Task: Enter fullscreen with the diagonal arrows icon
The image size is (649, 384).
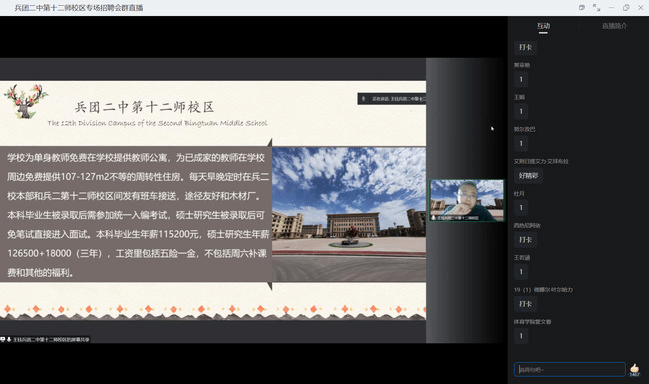Action: [x=596, y=7]
